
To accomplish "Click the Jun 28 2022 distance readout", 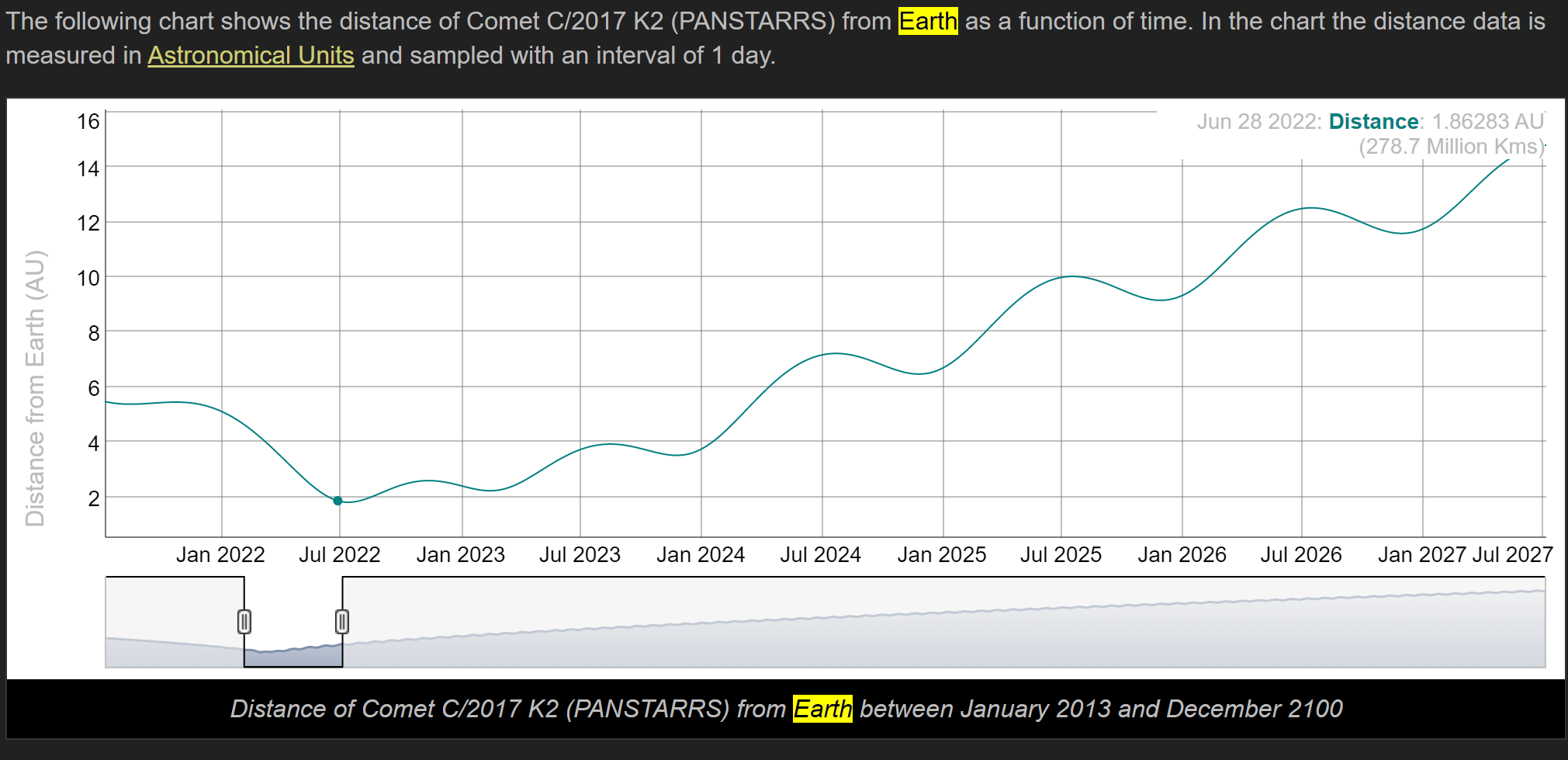I will (x=1370, y=122).
